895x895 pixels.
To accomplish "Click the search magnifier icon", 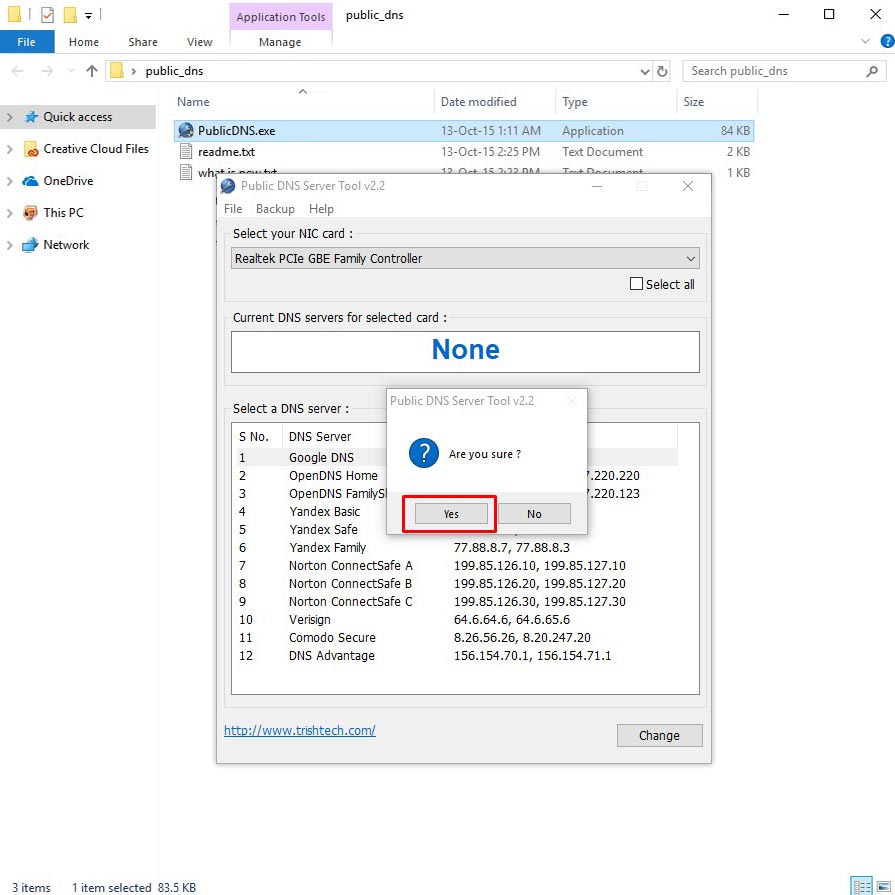I will click(x=871, y=71).
